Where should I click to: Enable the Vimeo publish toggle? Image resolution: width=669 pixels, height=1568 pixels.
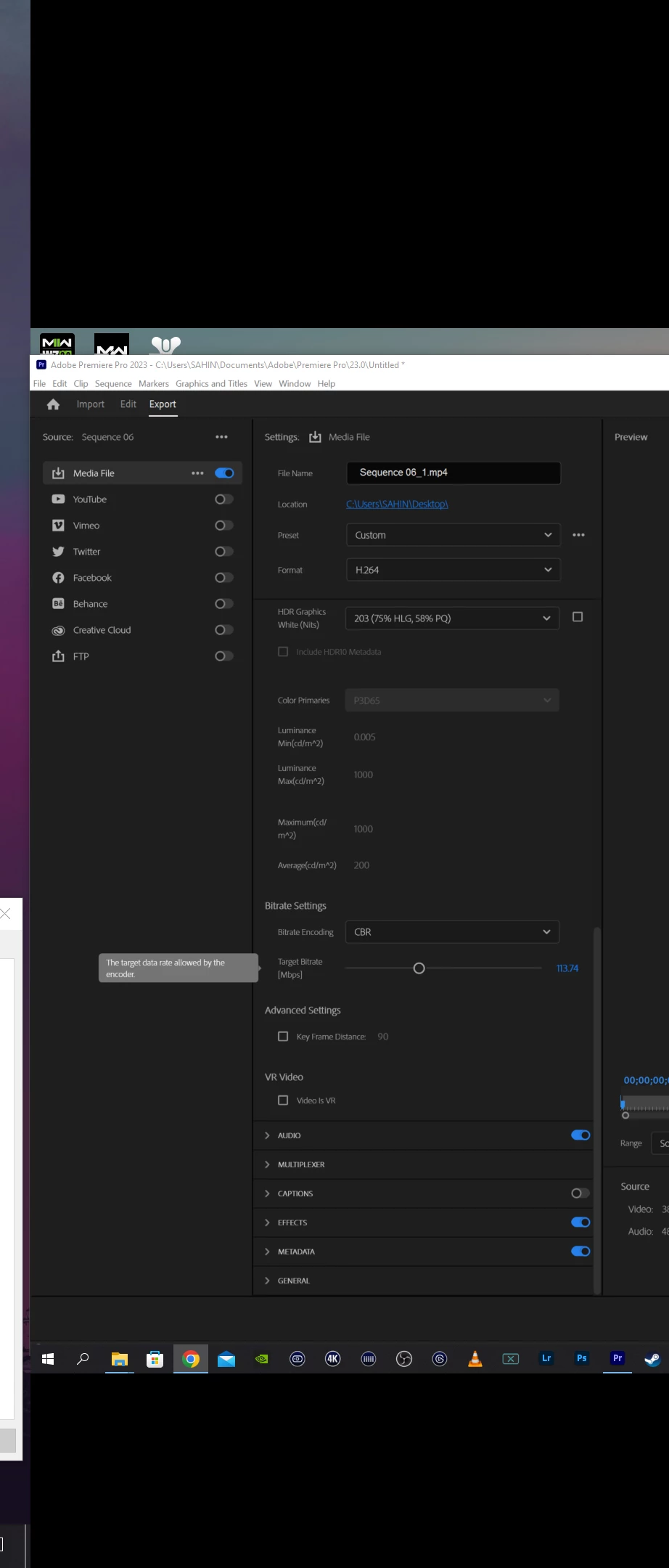[224, 526]
